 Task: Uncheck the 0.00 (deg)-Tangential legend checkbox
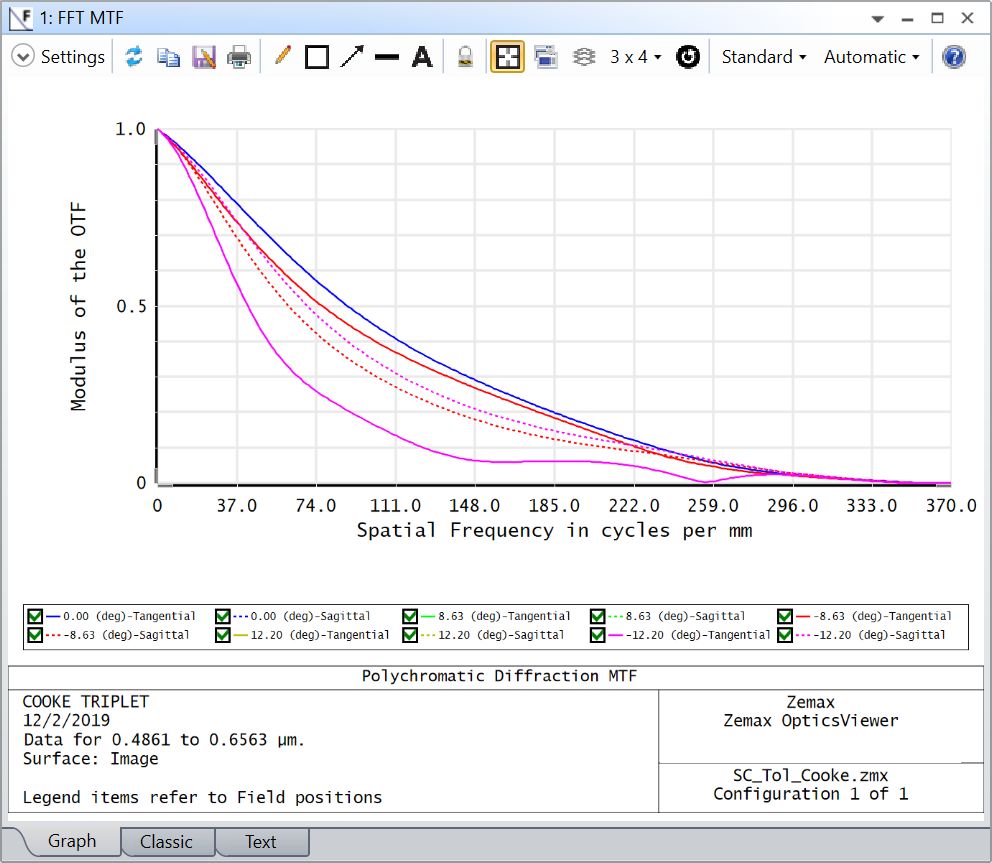tap(36, 616)
